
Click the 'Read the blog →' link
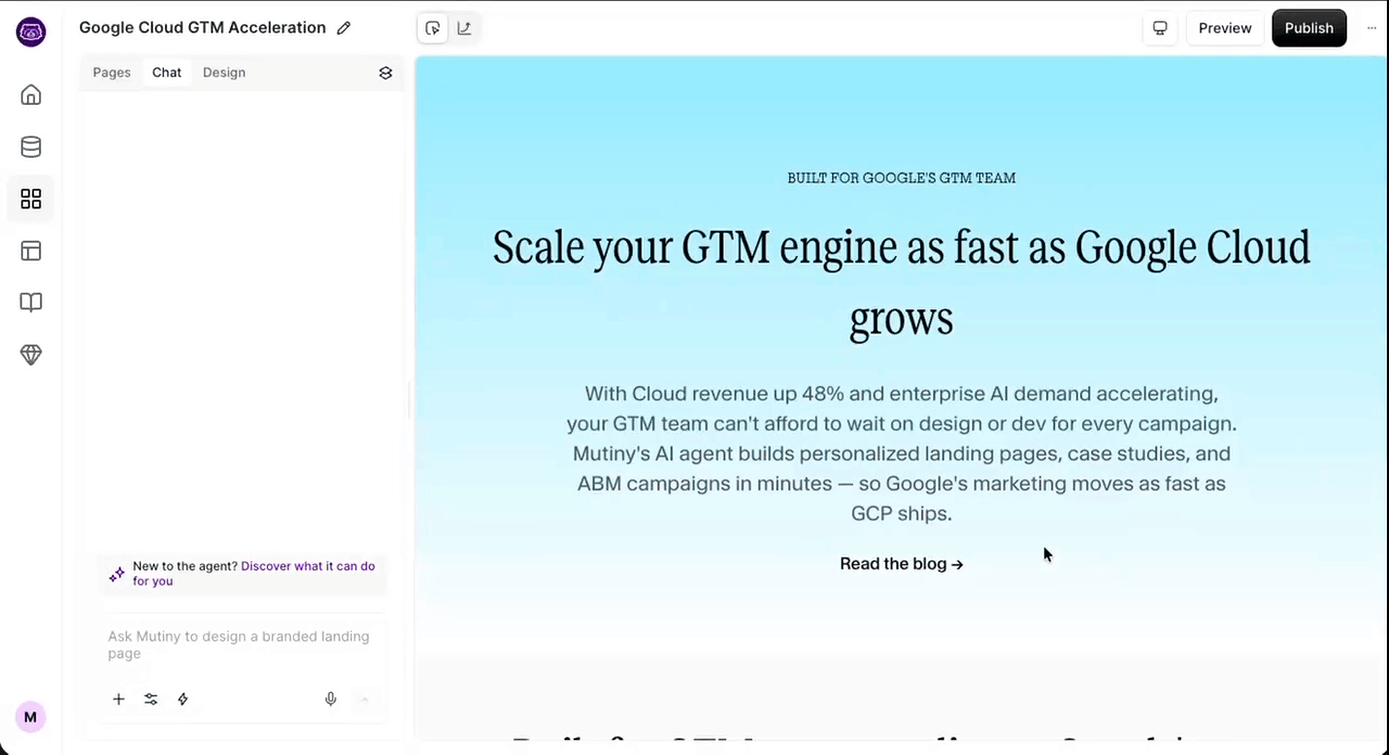(902, 564)
